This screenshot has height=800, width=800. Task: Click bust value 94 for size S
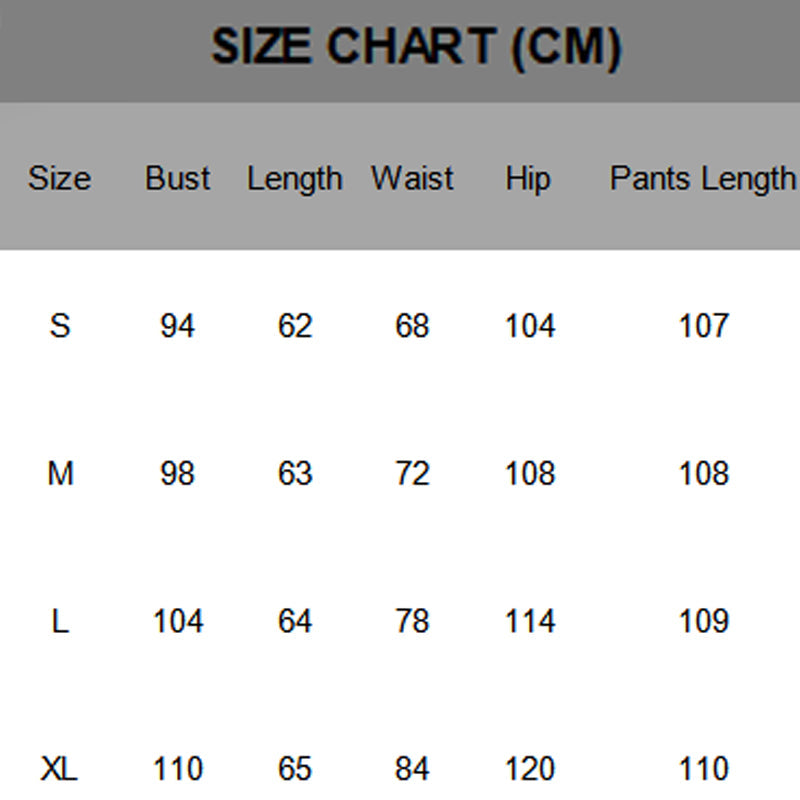177,326
